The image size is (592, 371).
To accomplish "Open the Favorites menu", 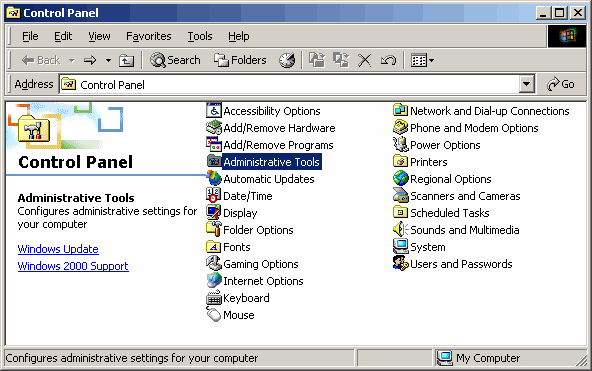I will click(x=148, y=36).
